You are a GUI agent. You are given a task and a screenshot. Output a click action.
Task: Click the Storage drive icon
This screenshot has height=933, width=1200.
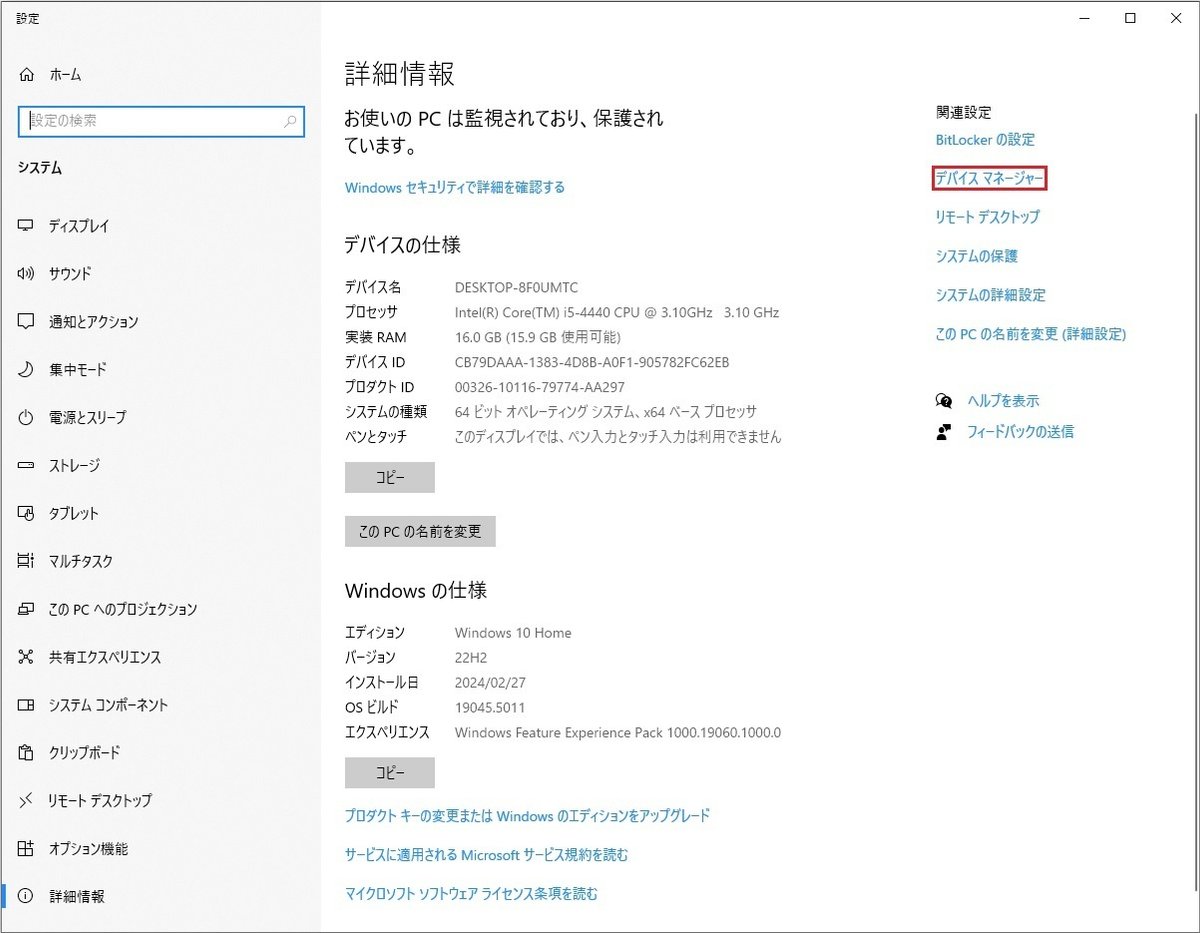point(27,466)
